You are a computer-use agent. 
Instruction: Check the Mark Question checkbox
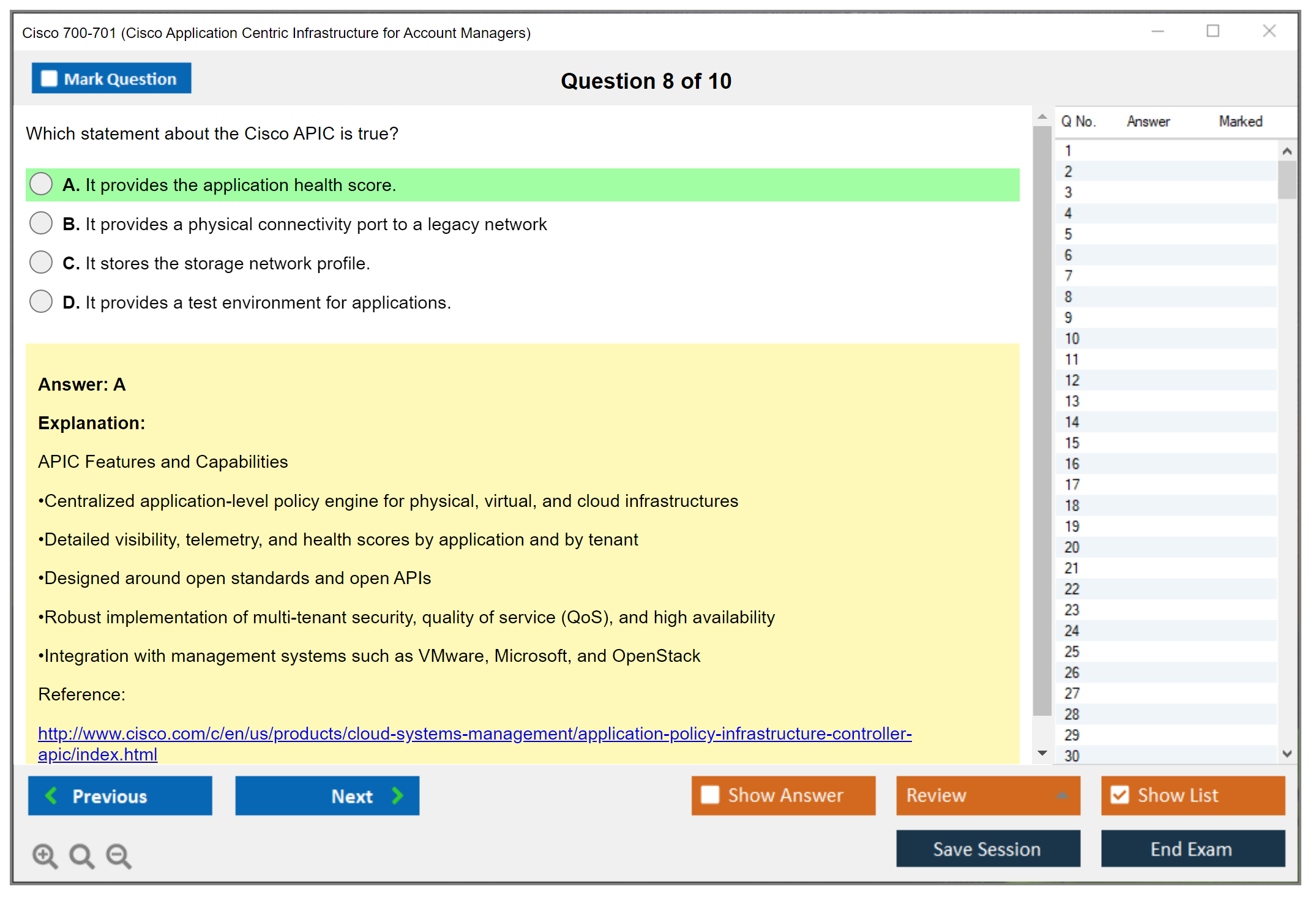49,78
